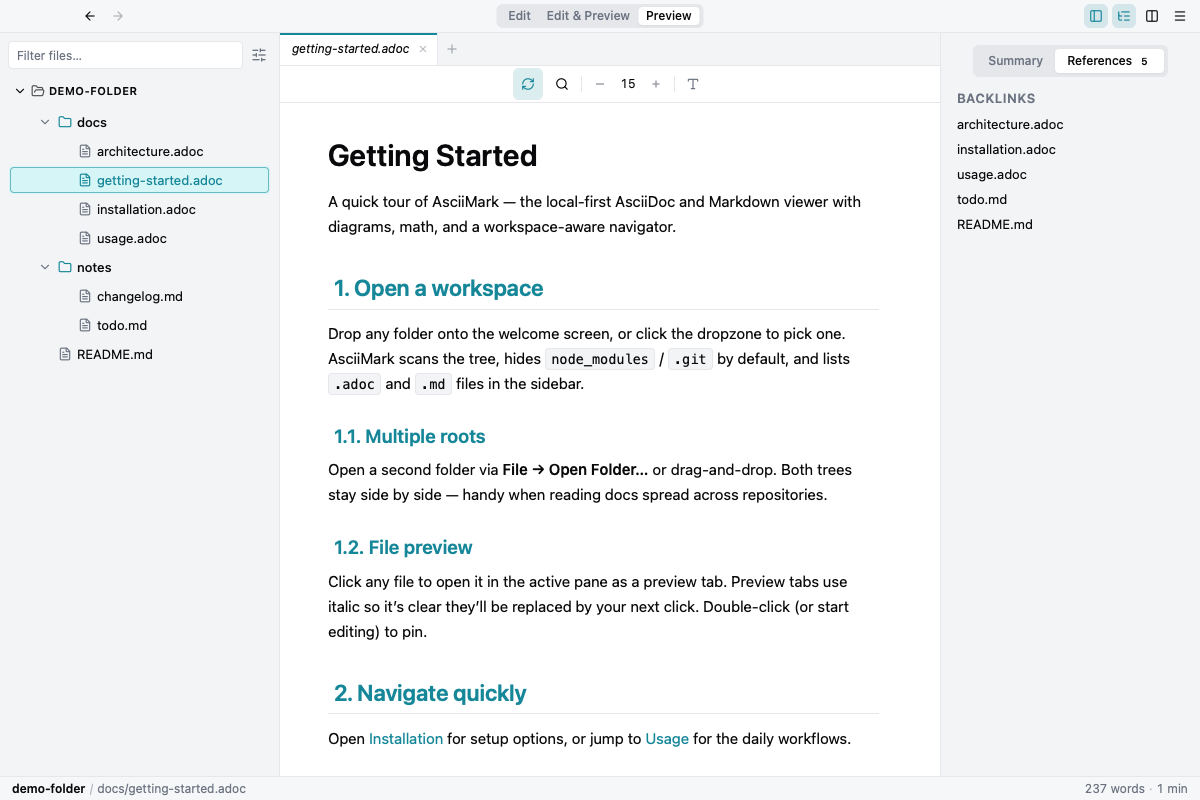
Task: Click the BACKLINKS section label
Action: tap(996, 99)
